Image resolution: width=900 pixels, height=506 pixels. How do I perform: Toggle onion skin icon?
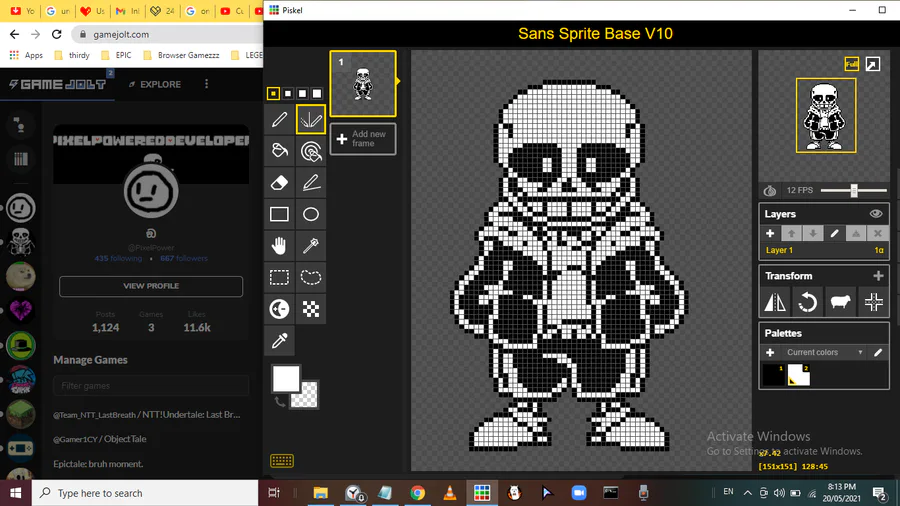770,190
